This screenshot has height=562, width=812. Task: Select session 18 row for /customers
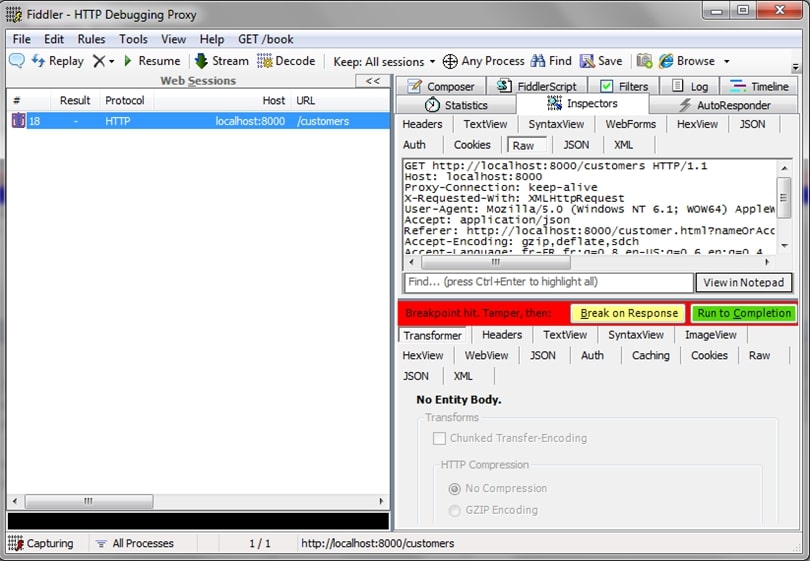coord(198,121)
